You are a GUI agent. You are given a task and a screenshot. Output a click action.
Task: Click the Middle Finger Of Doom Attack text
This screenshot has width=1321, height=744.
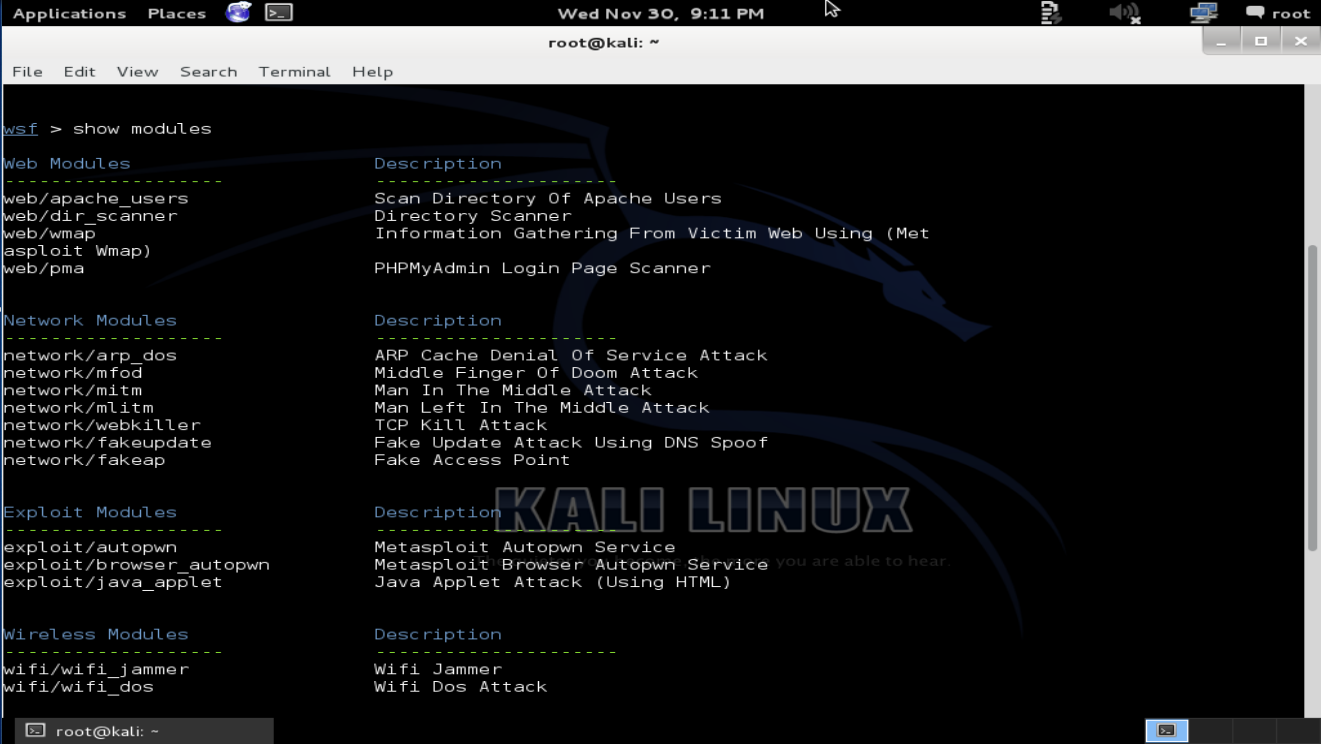pyautogui.click(x=536, y=373)
